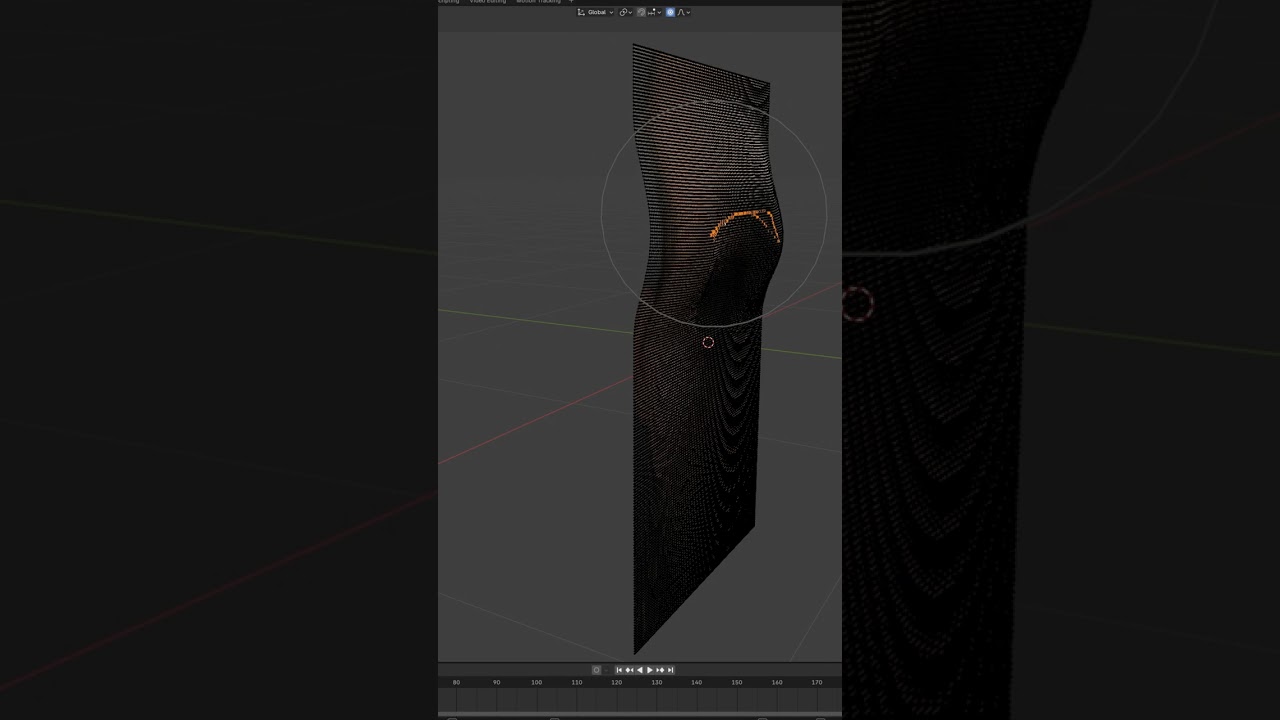The height and width of the screenshot is (720, 1280).
Task: Jump to the next keyframe
Action: coord(660,670)
